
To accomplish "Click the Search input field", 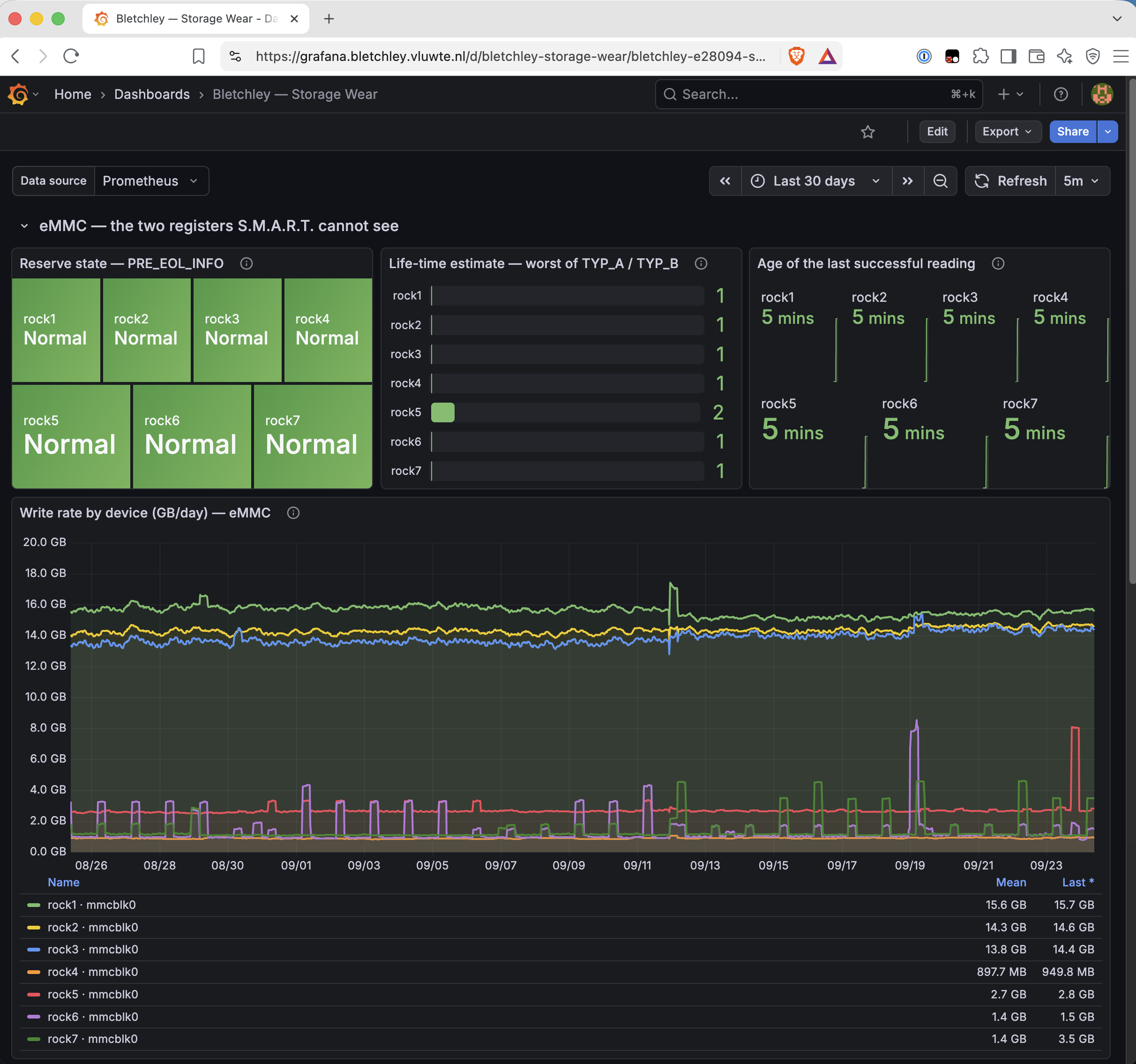I will tap(818, 94).
